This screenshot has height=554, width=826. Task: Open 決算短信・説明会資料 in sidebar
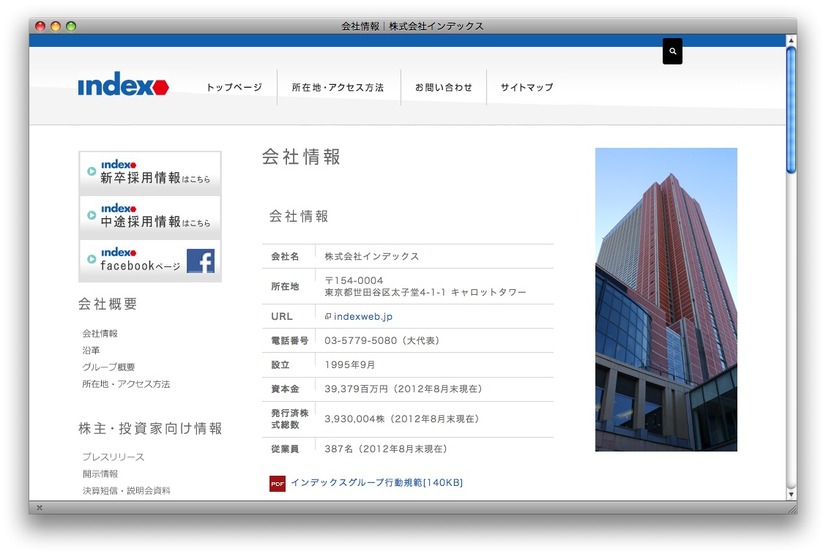click(x=126, y=491)
